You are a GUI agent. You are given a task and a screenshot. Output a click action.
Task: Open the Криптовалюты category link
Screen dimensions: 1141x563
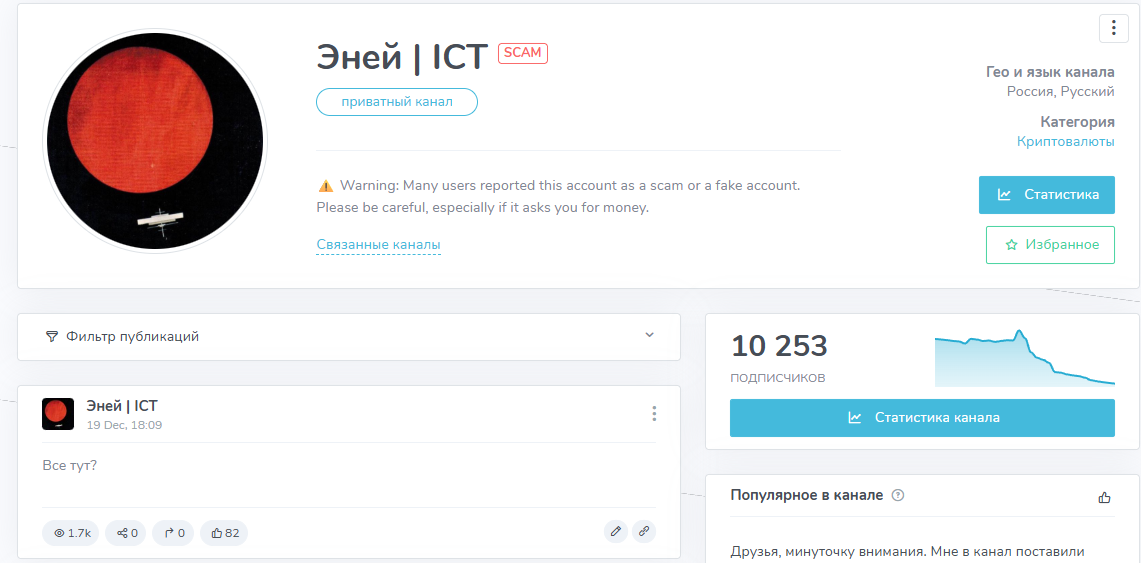[1065, 142]
